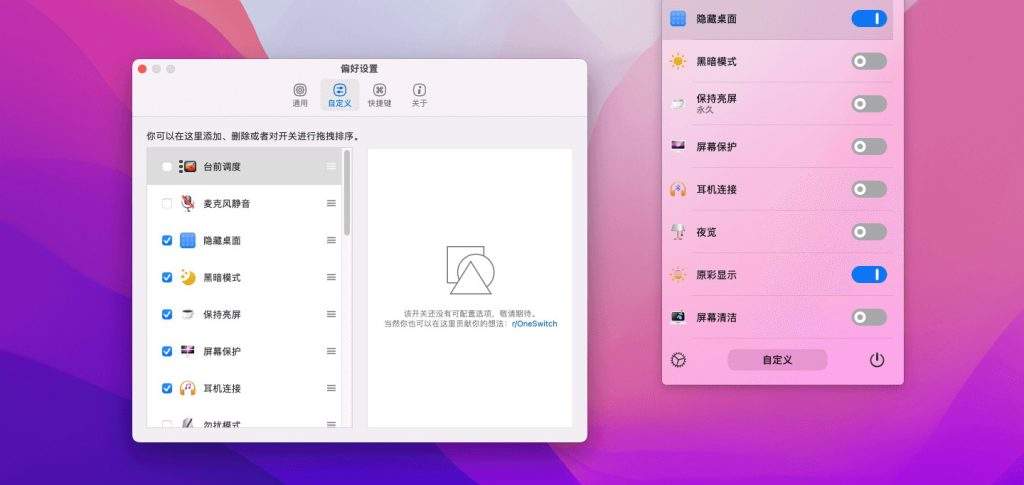Viewport: 1024px width, 485px height.
Task: Turn off the 原彩显示 switch
Action: click(x=868, y=275)
